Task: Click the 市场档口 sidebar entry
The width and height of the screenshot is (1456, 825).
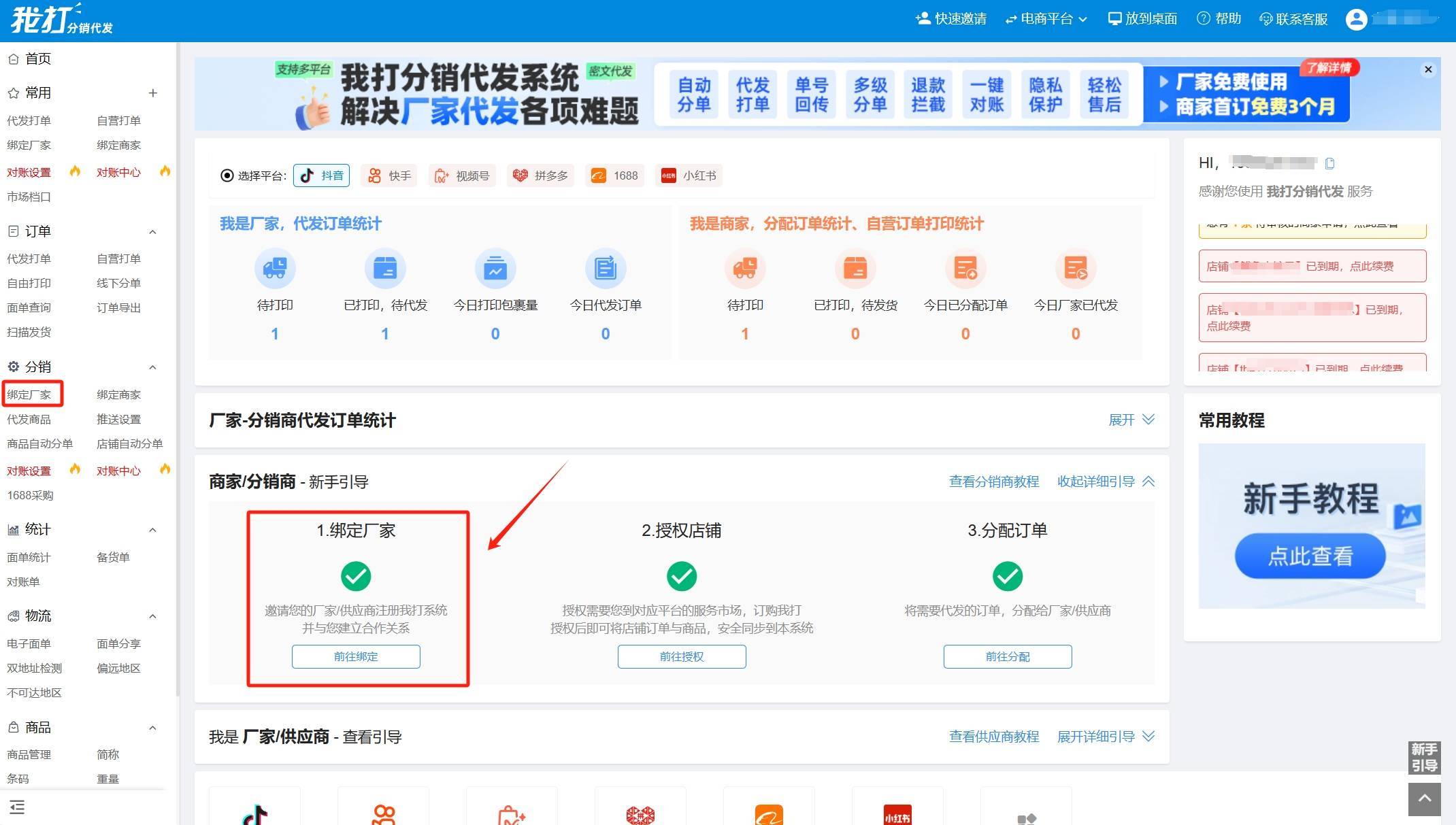Action: click(29, 197)
